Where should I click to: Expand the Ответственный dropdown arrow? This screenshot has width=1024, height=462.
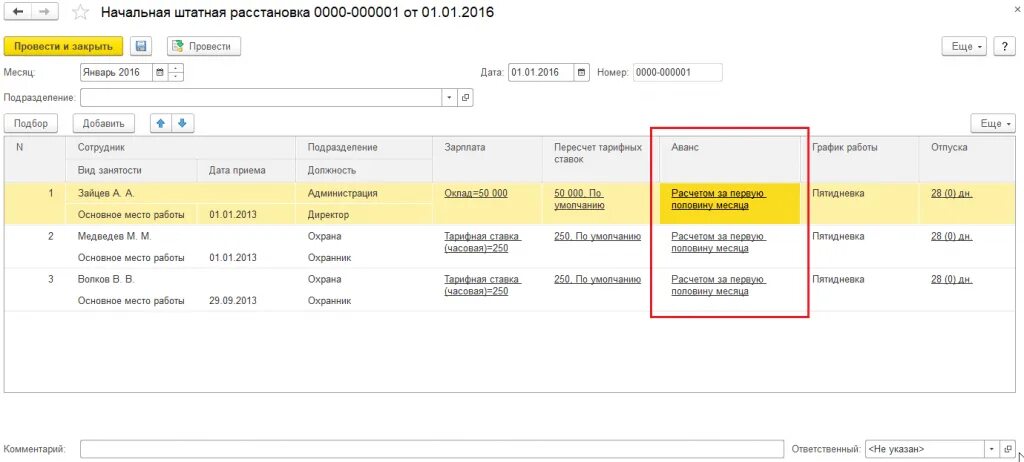click(x=991, y=449)
